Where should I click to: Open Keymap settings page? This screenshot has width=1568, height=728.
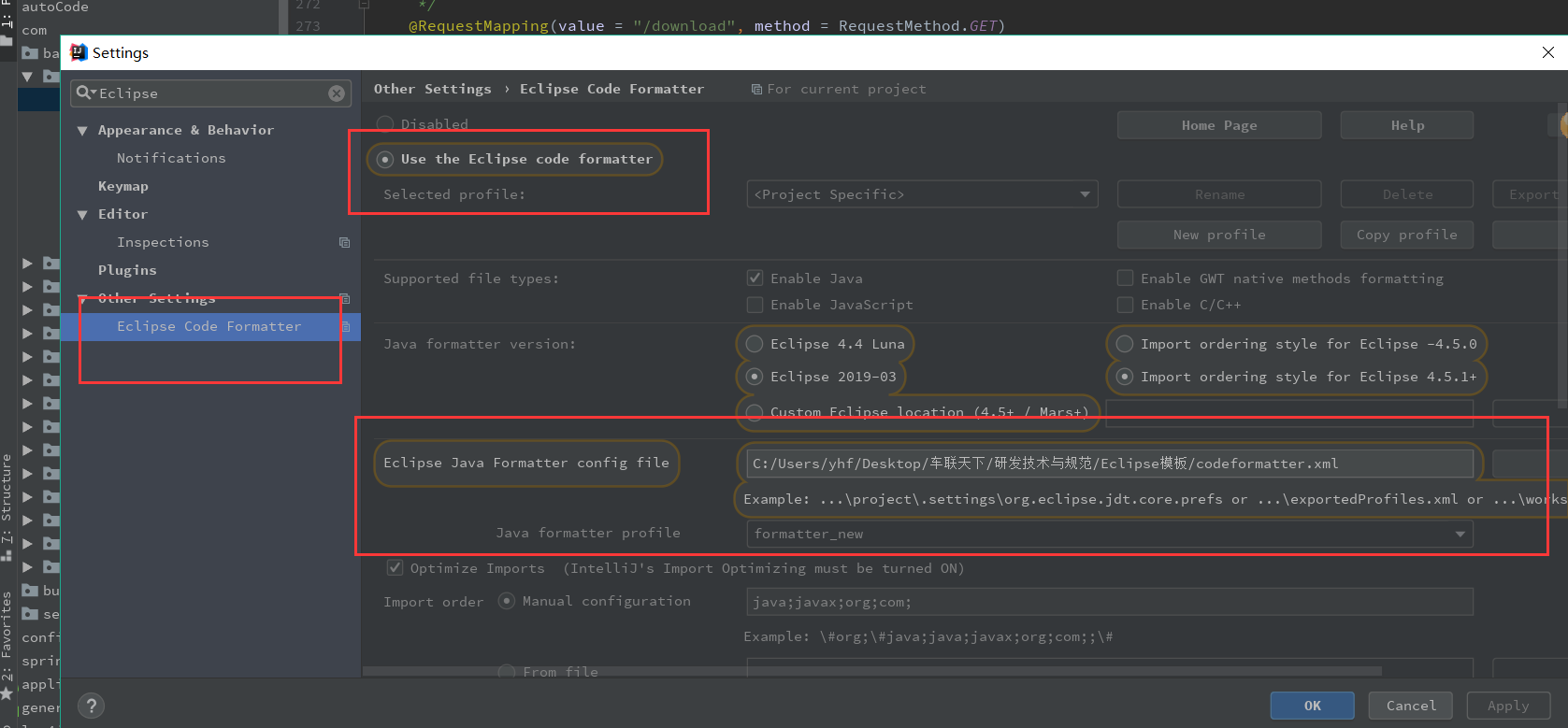123,186
